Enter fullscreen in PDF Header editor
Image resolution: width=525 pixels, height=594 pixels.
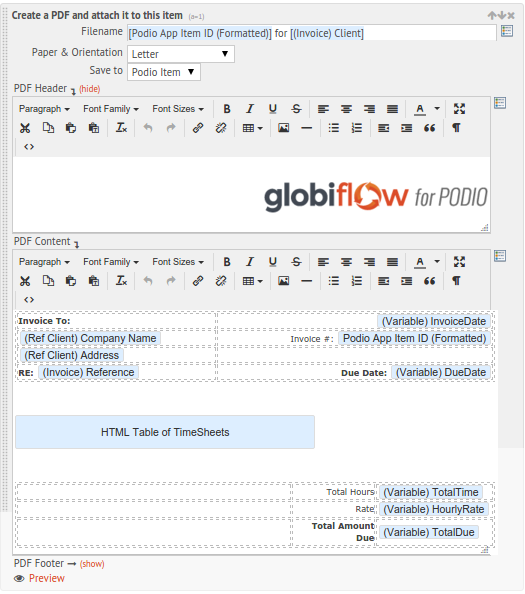(459, 109)
